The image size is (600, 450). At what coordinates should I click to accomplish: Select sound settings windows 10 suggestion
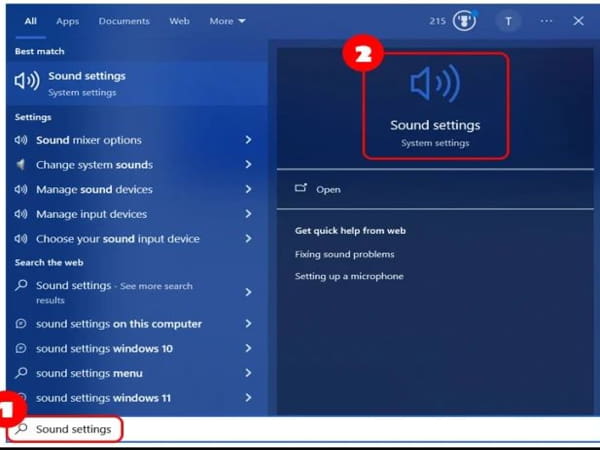(137, 348)
